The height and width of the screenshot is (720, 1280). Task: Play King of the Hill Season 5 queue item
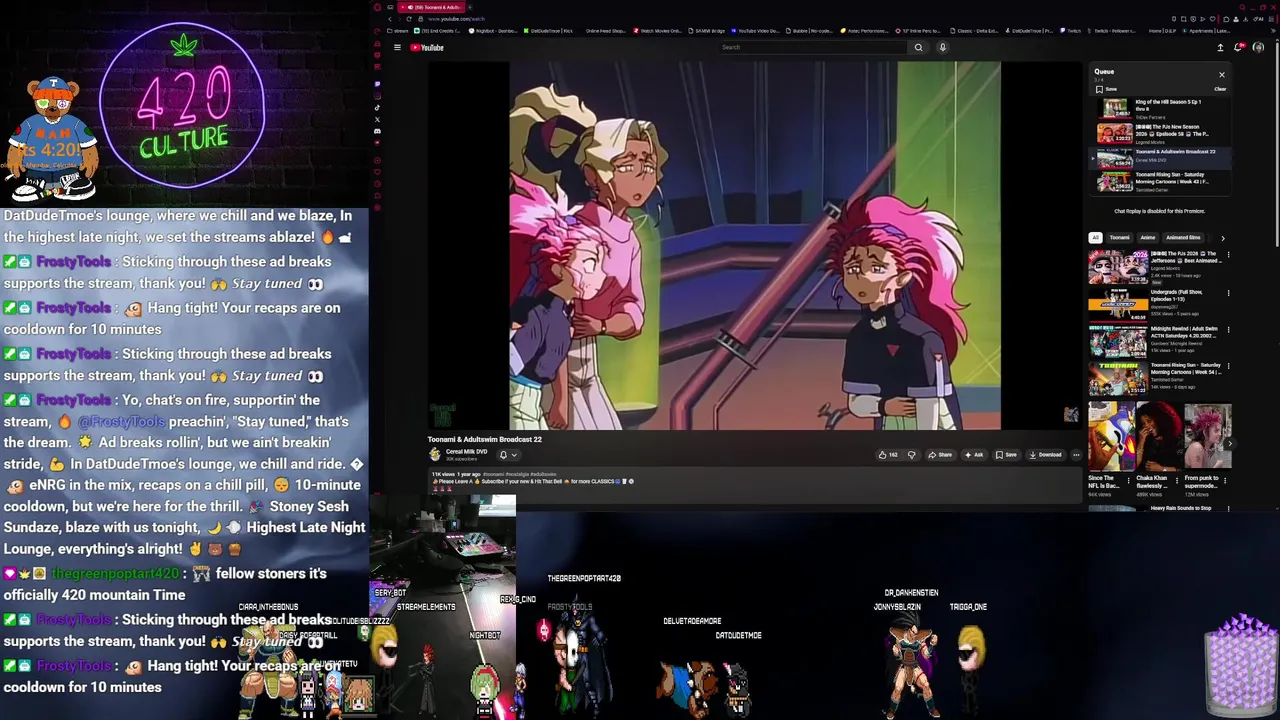click(x=1160, y=109)
